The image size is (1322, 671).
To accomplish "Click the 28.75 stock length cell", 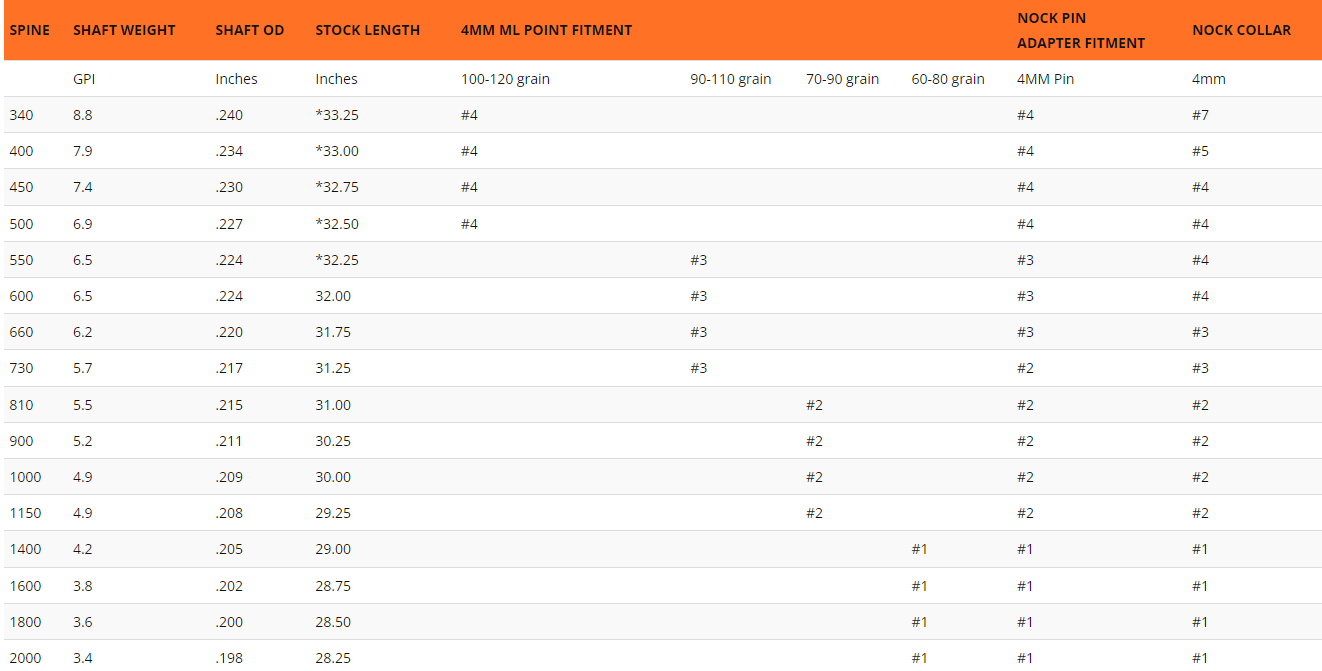I will [333, 586].
